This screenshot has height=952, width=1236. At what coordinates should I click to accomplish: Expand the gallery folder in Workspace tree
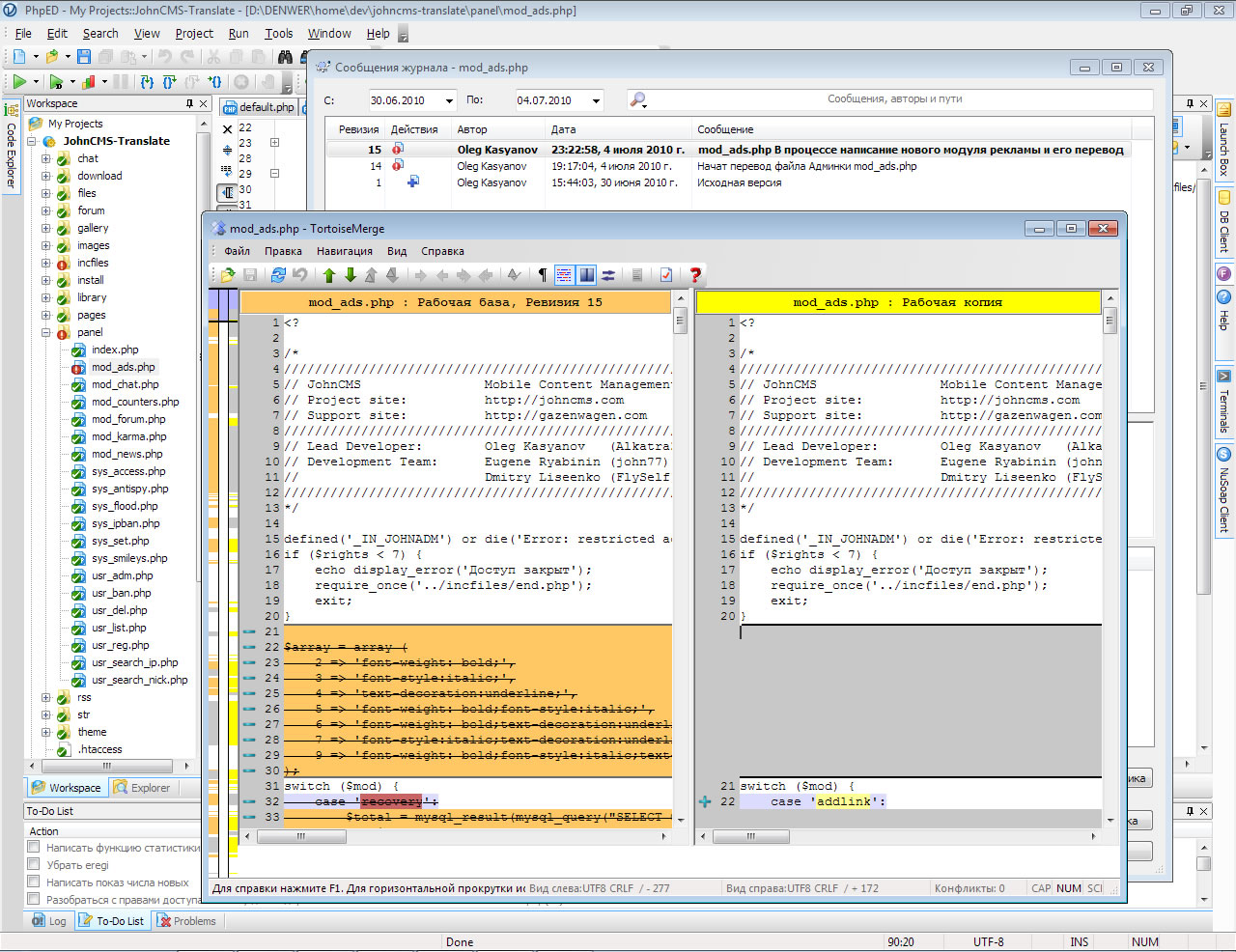(x=45, y=229)
